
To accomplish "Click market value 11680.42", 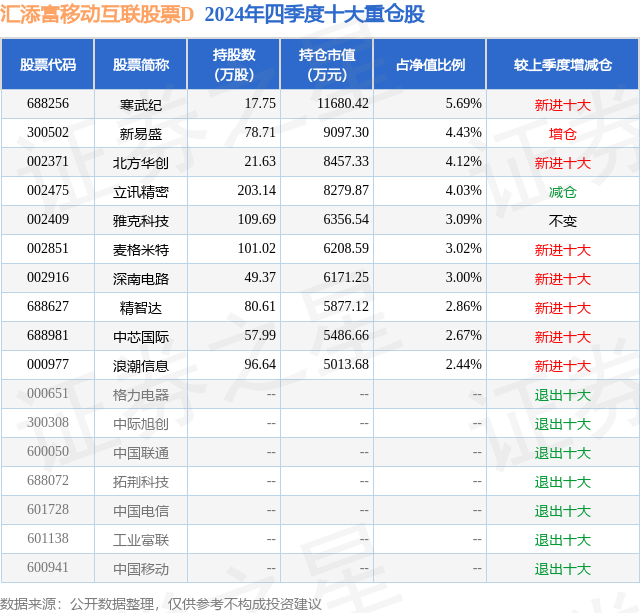I will pos(343,104).
